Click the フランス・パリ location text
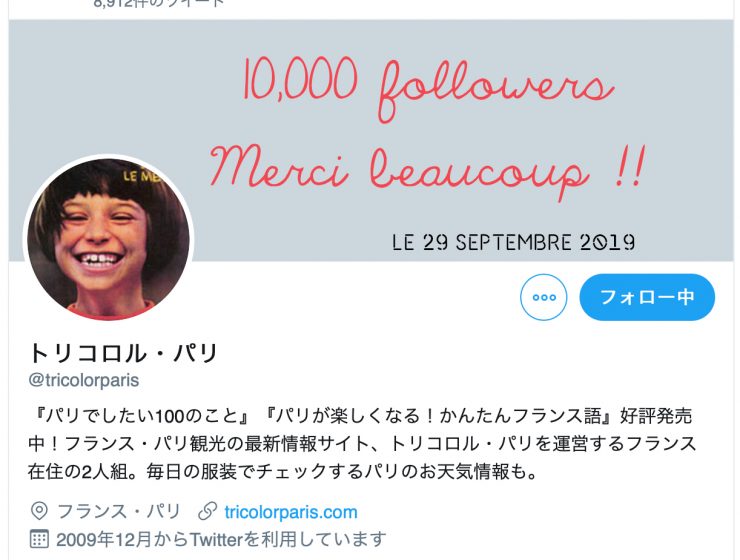 119,512
